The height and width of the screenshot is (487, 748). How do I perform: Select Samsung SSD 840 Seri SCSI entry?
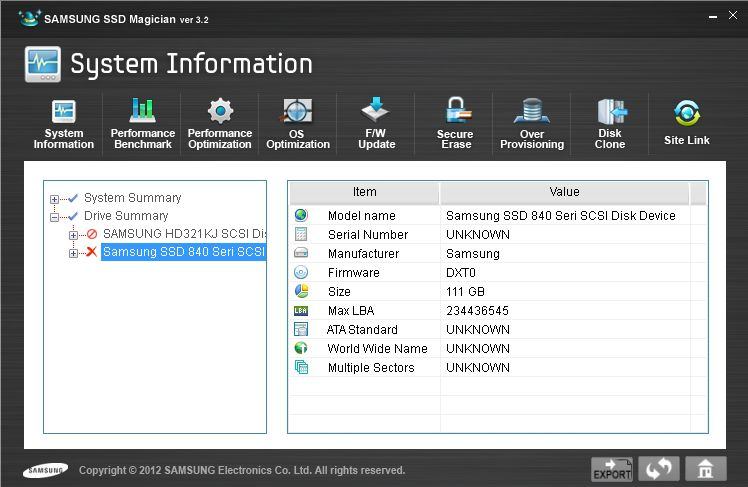[x=184, y=251]
